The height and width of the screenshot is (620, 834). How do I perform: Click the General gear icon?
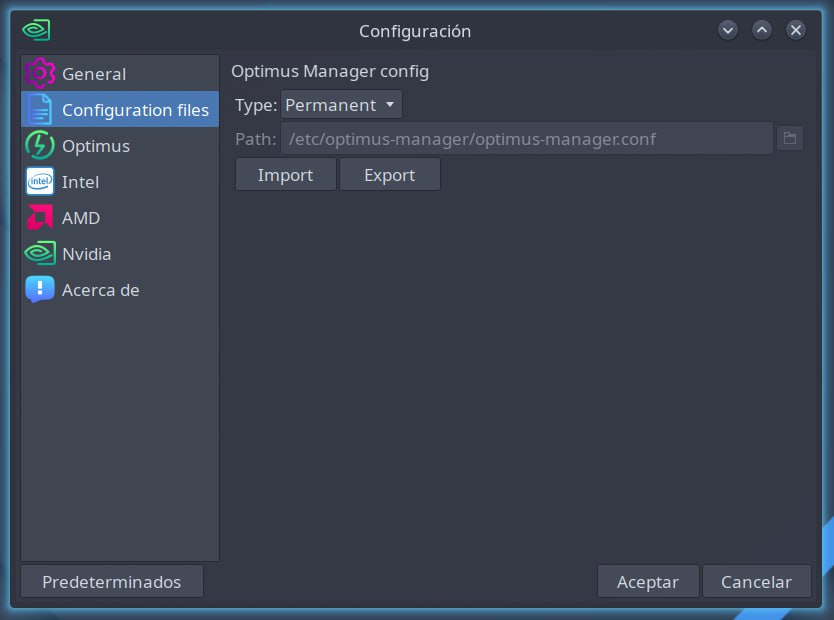pos(40,73)
